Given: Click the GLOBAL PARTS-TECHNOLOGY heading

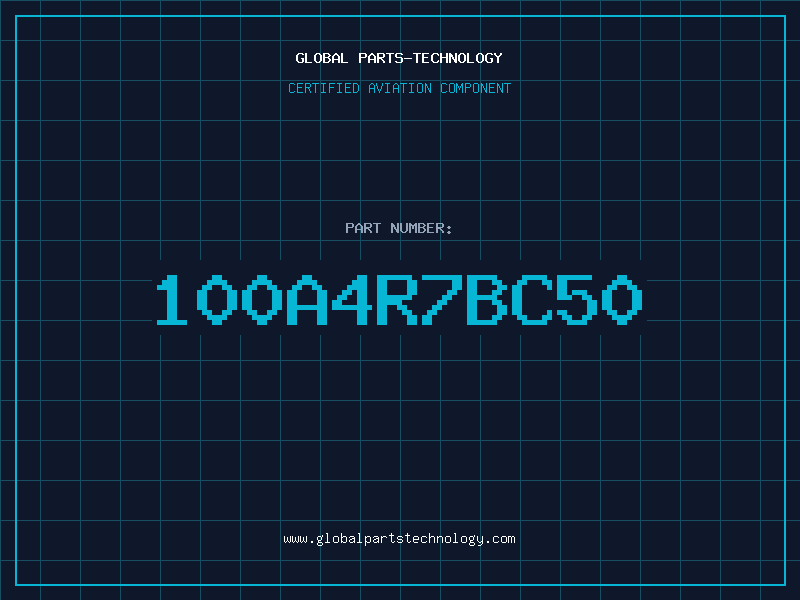Looking at the screenshot, I should pos(399,58).
